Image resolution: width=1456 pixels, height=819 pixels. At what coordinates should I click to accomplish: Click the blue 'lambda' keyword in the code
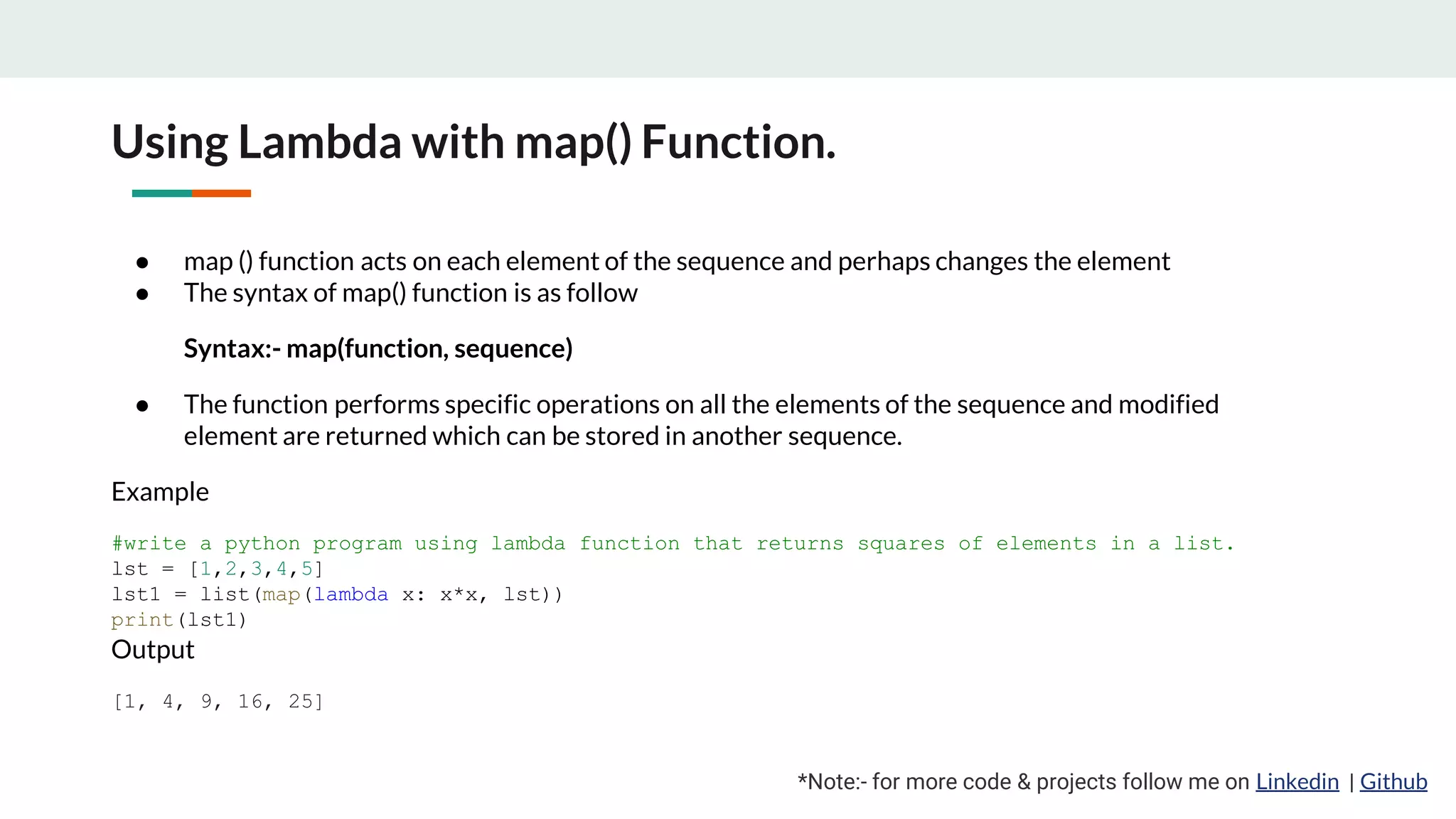pyautogui.click(x=351, y=595)
